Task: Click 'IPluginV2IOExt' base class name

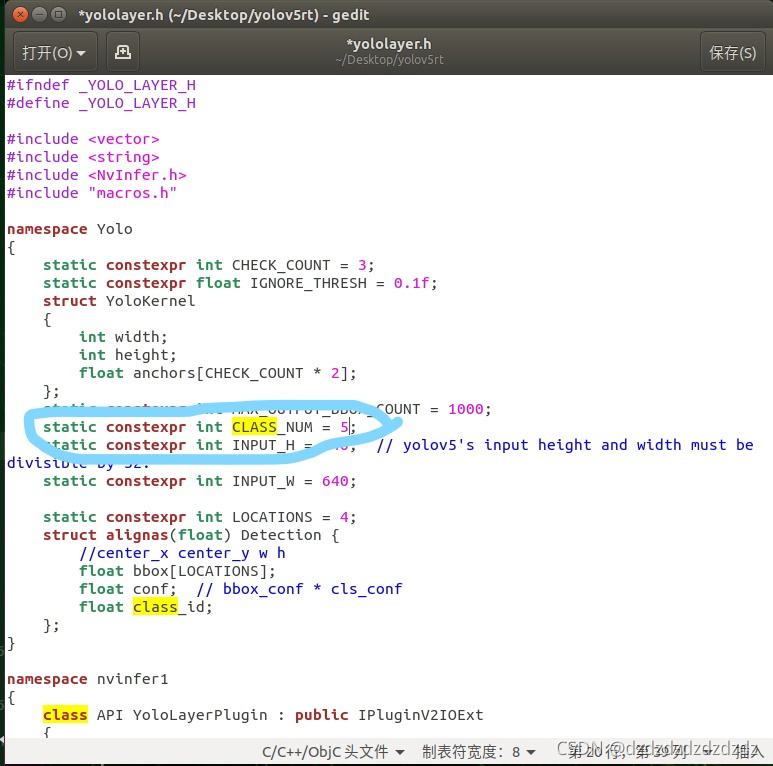Action: [421, 715]
